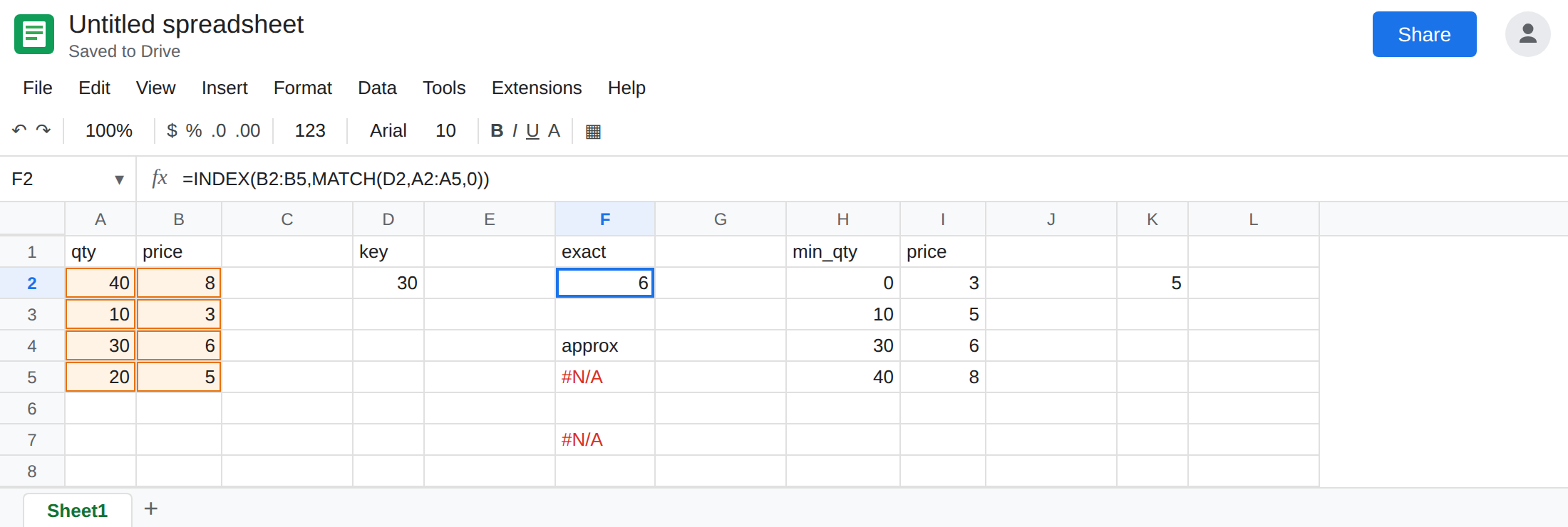This screenshot has height=527, width=1568.
Task: Open the File menu
Action: [38, 88]
